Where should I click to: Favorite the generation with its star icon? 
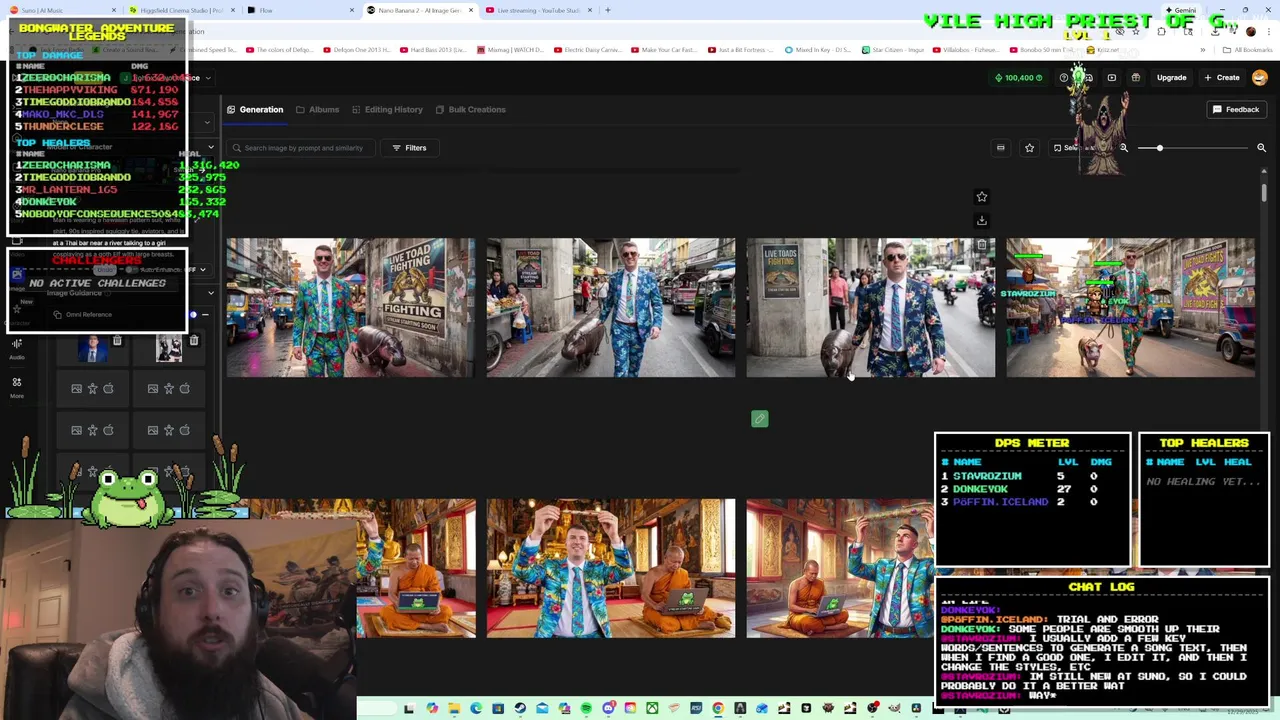pos(981,197)
